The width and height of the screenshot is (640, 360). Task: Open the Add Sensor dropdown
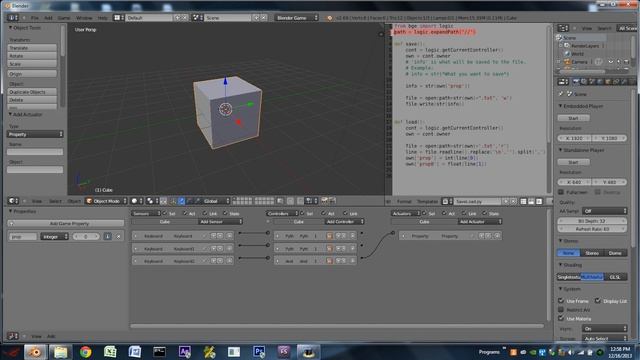(220, 221)
